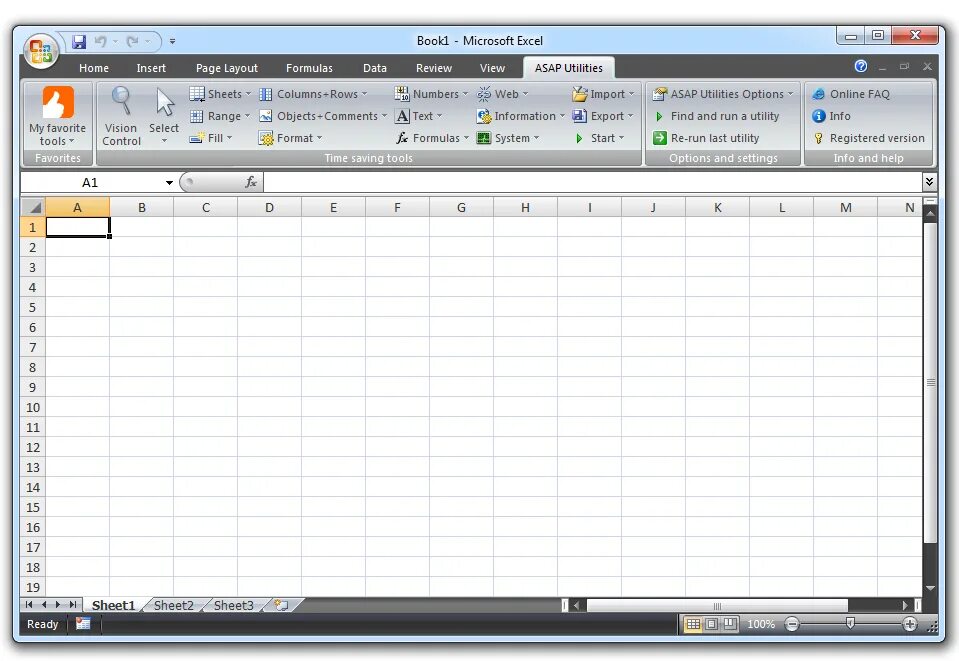Open My favorite tools

coord(57,117)
